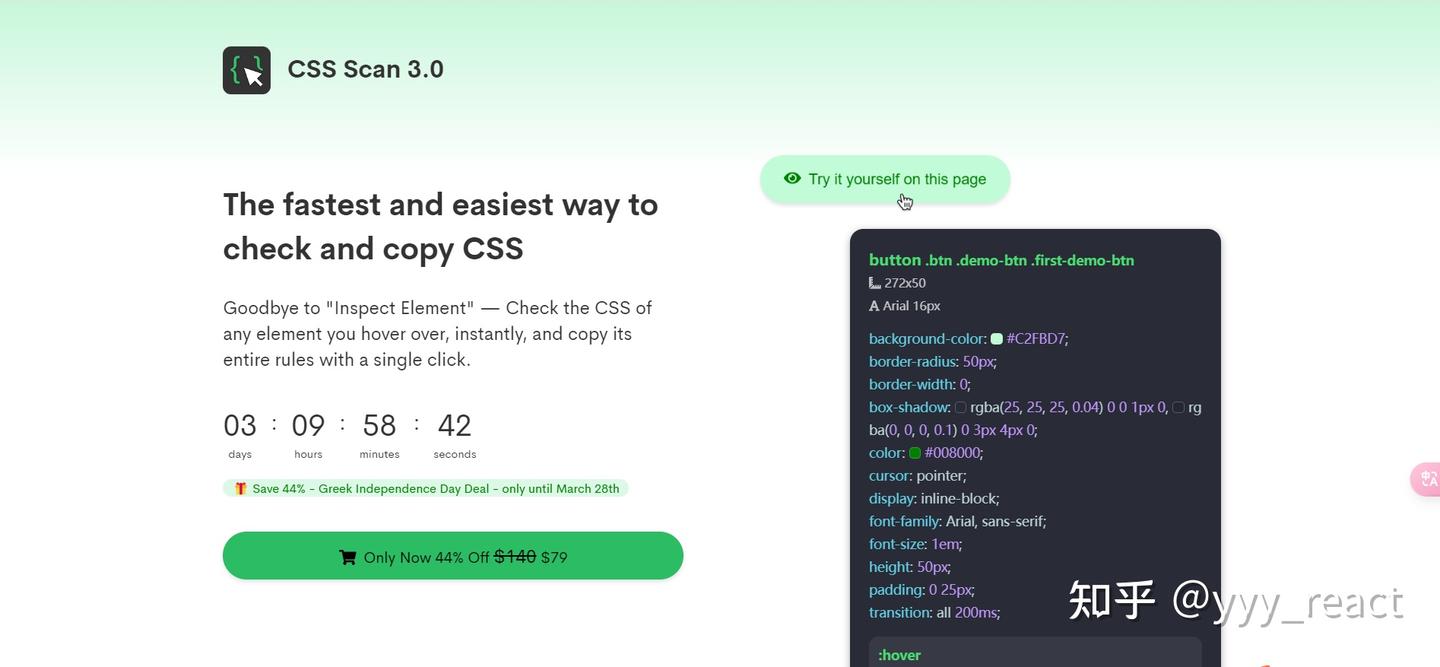This screenshot has height=667, width=1440.
Task: Click the seconds value in the countdown timer
Action: [454, 425]
